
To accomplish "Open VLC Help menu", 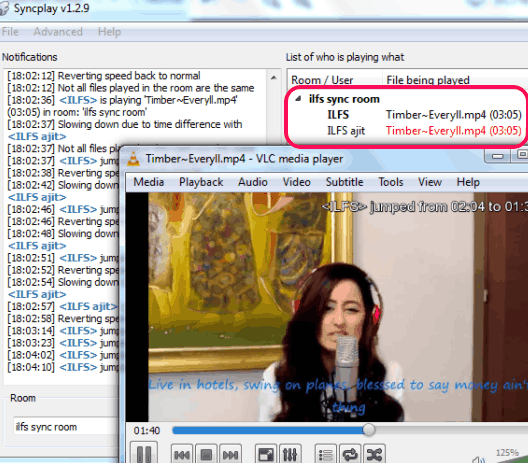I will pos(468,182).
